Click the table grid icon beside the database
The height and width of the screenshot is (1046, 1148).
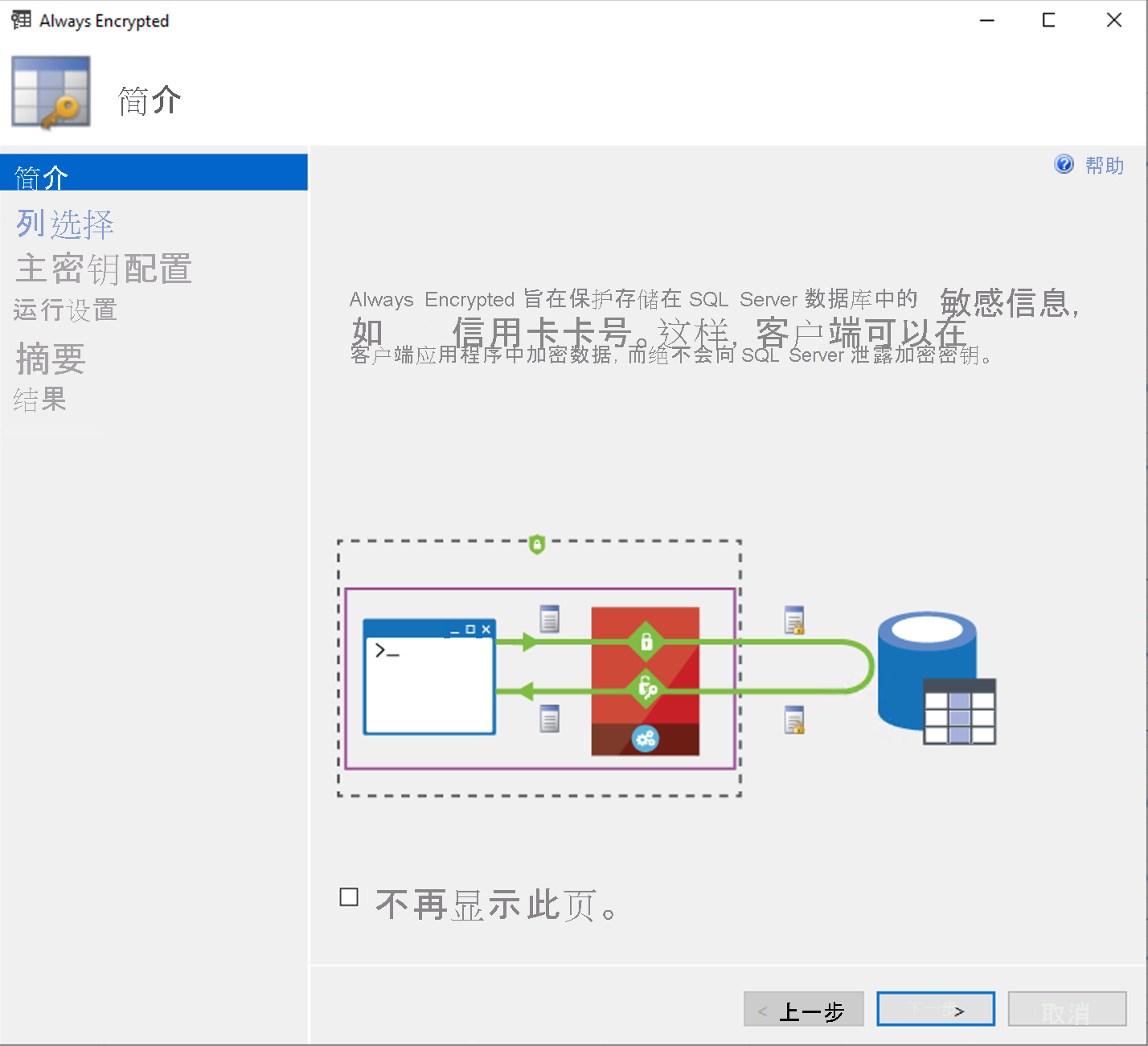[x=960, y=712]
